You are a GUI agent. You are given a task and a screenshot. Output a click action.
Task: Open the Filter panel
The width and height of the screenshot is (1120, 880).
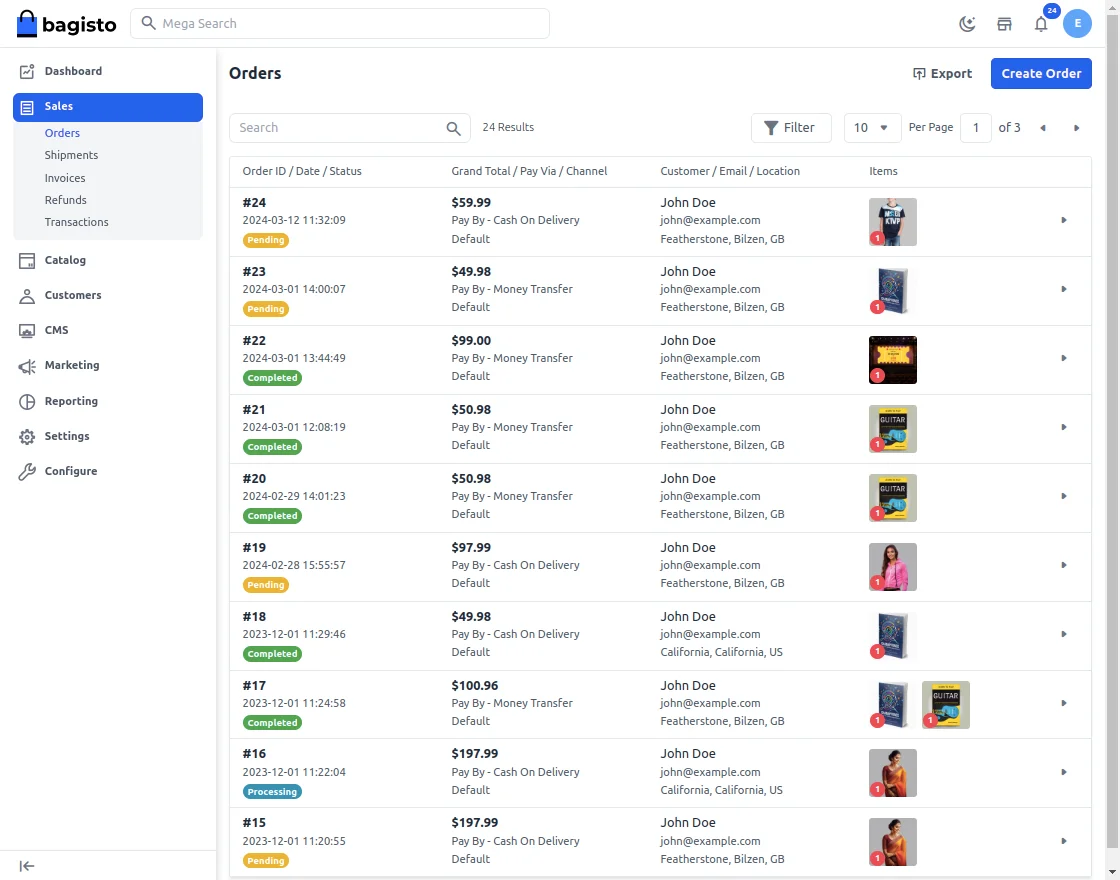click(791, 127)
